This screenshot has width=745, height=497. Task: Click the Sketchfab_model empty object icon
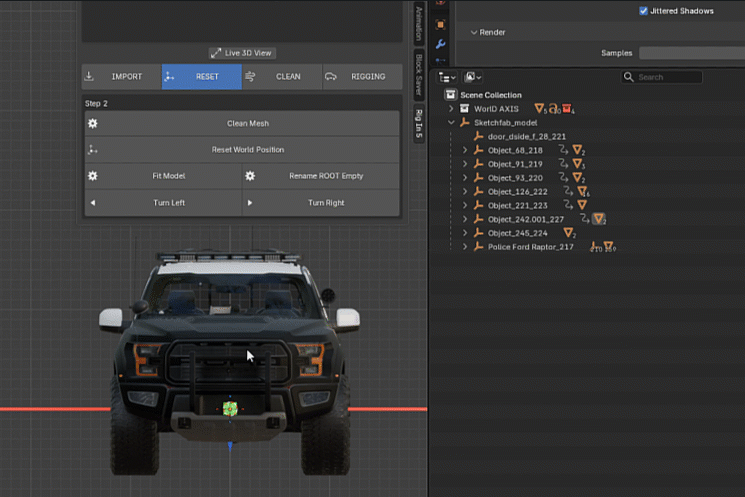tap(465, 123)
